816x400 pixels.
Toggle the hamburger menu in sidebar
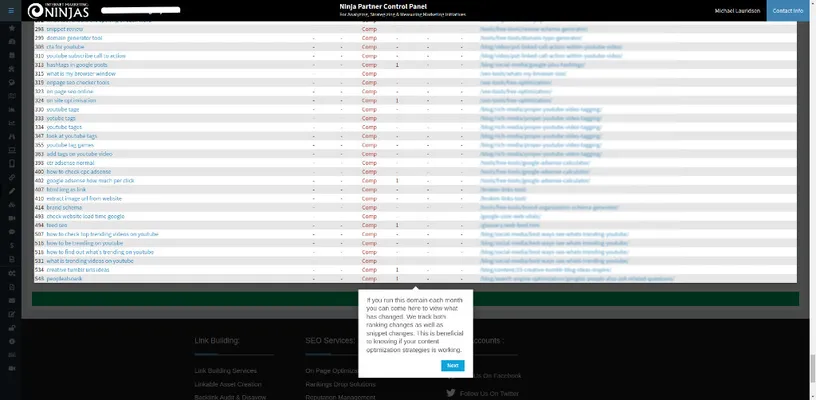[x=11, y=12]
